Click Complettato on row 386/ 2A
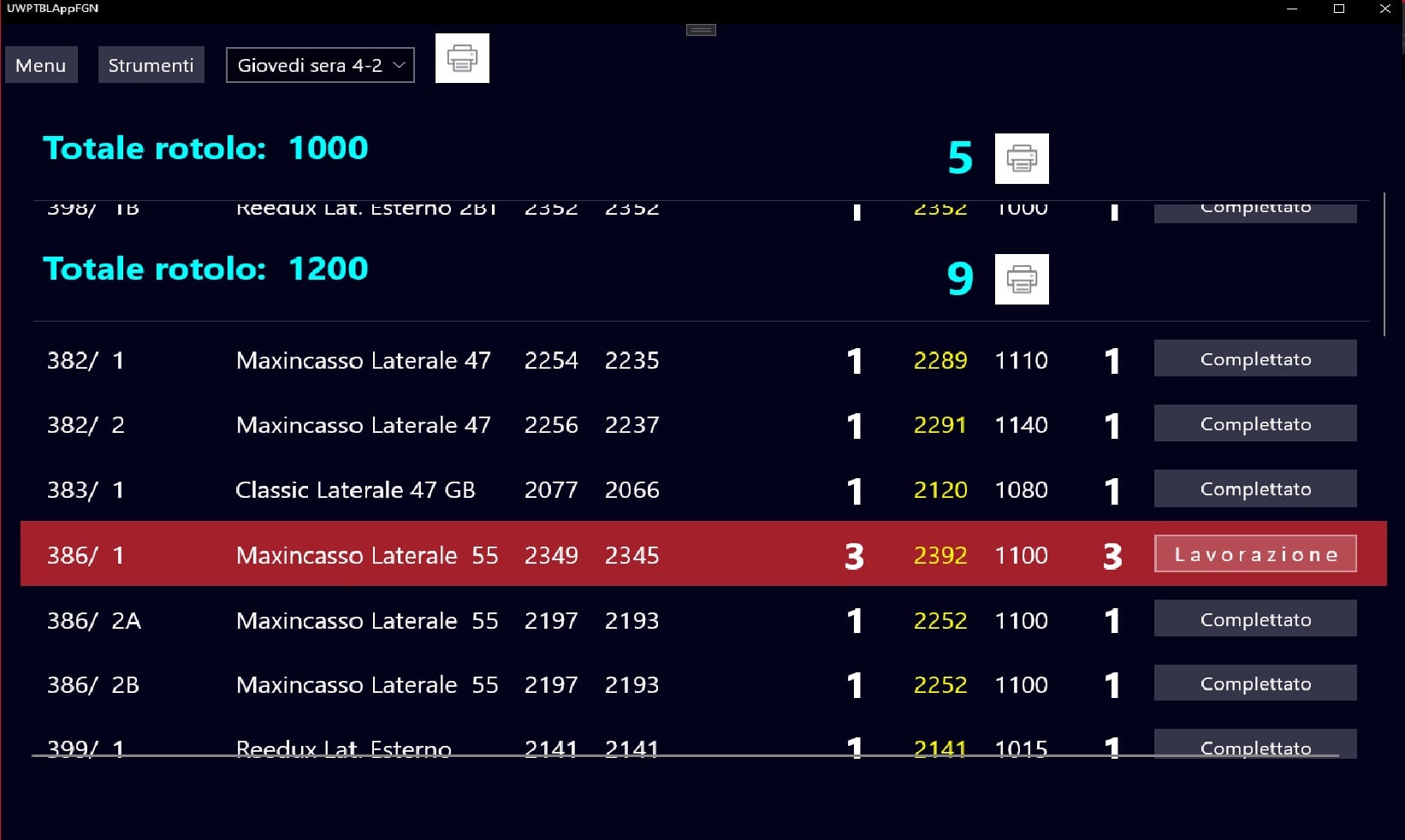The height and width of the screenshot is (840, 1405). (x=1254, y=618)
